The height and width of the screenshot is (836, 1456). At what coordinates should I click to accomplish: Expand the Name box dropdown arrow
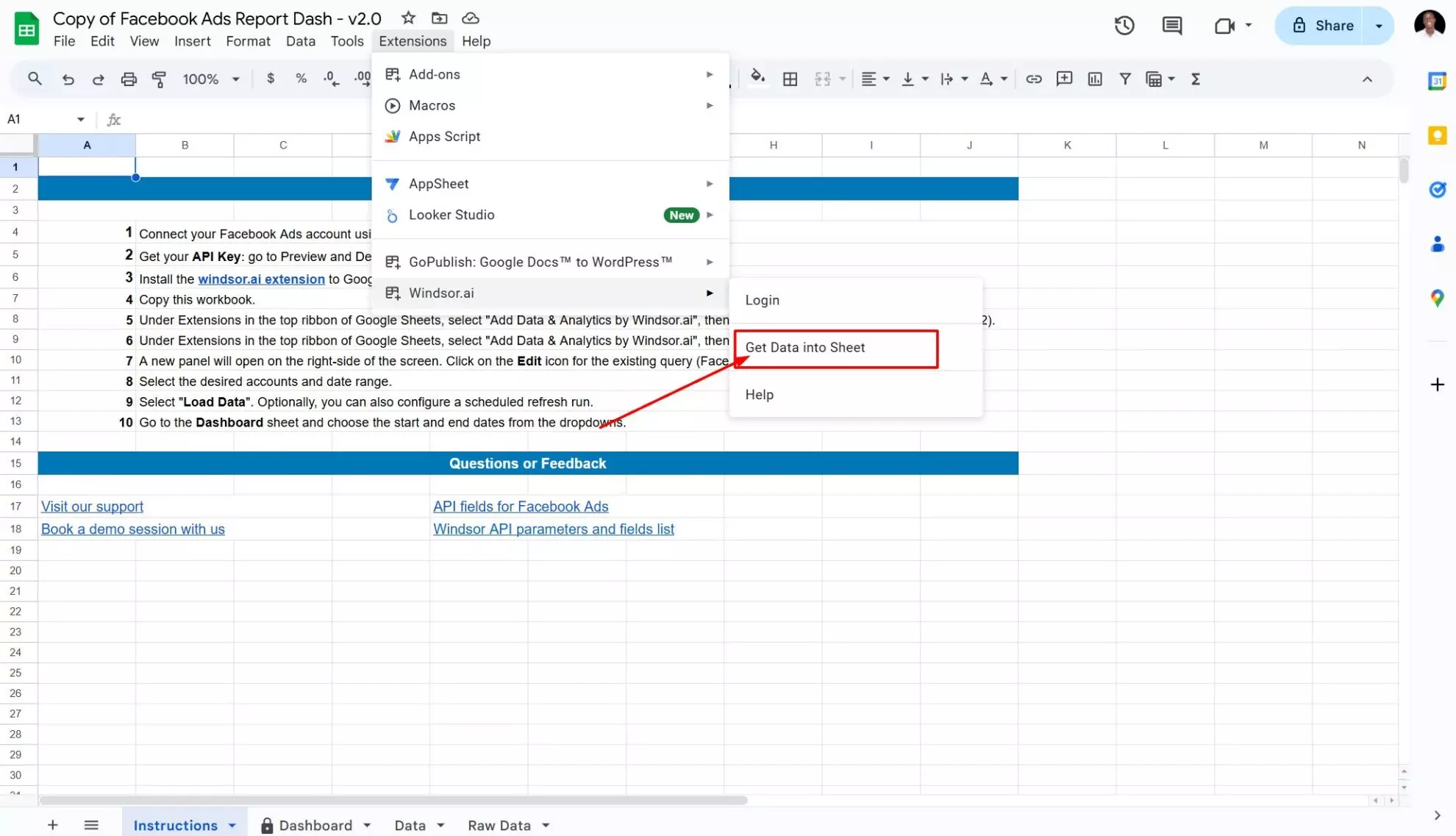80,119
